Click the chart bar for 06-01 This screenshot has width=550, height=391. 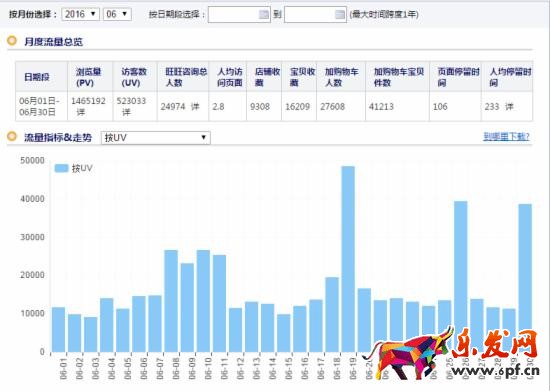pyautogui.click(x=59, y=330)
